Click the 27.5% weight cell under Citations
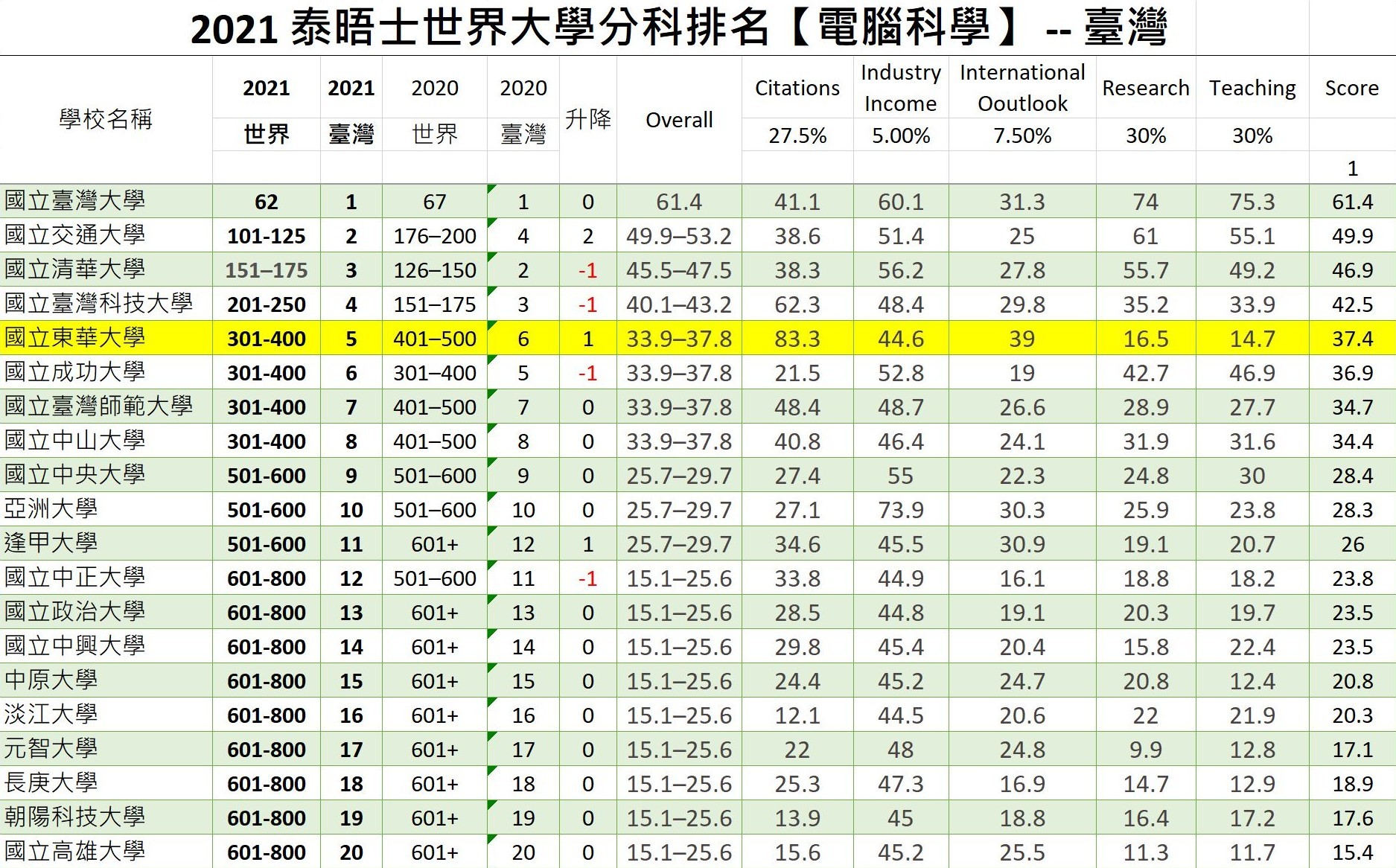The width and height of the screenshot is (1396, 868). 797,135
